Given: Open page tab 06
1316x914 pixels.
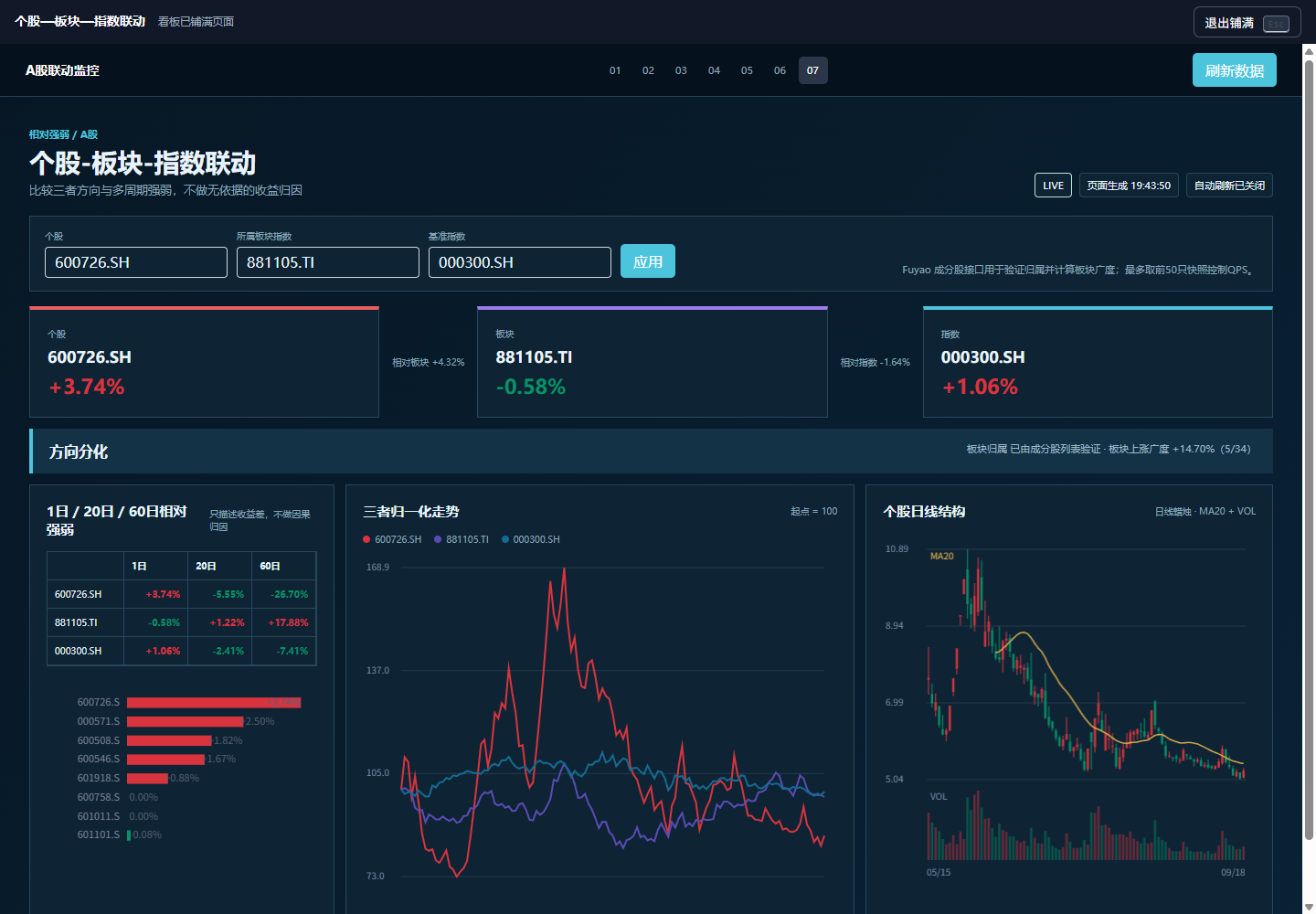Looking at the screenshot, I should [x=780, y=70].
